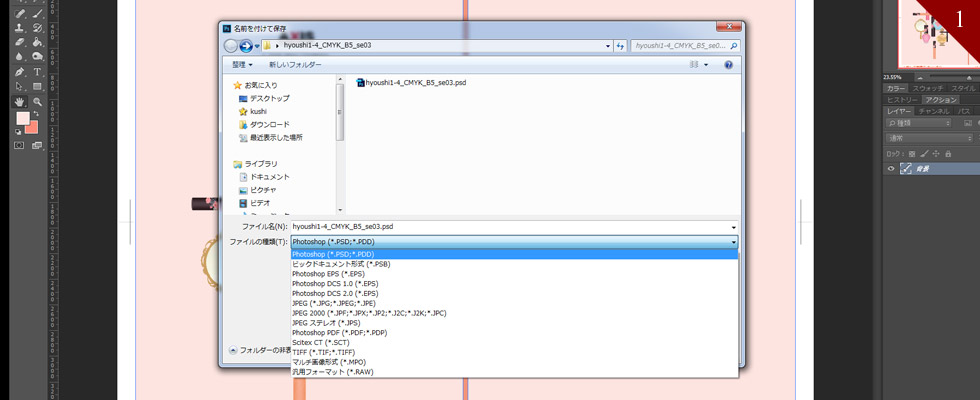Change the screen mode
The height and width of the screenshot is (400, 980).
37,145
